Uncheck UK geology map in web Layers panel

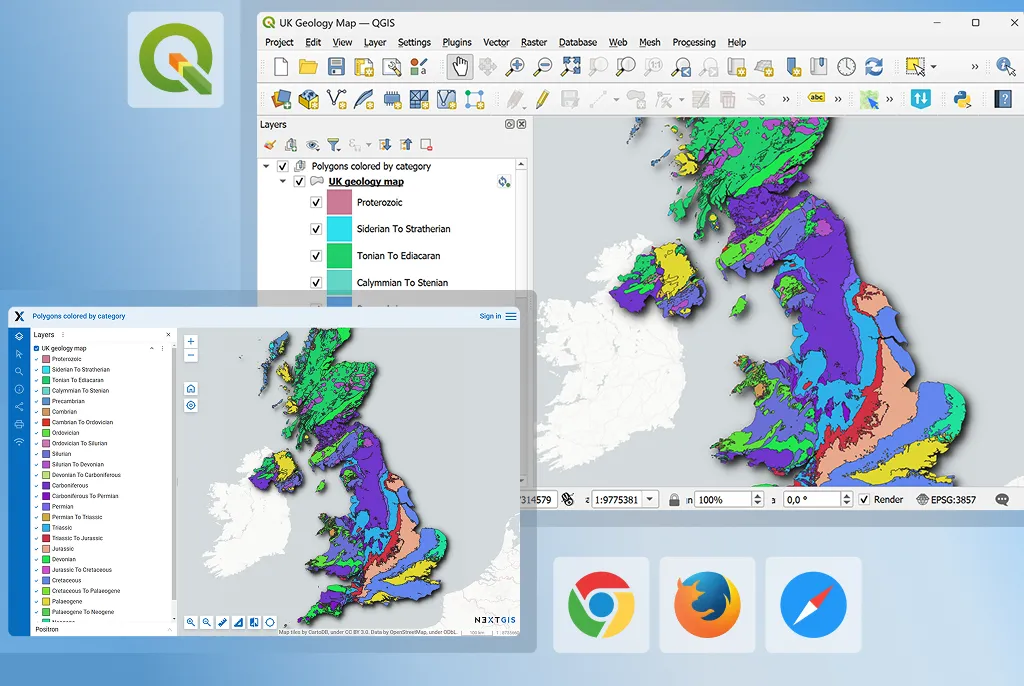point(37,348)
